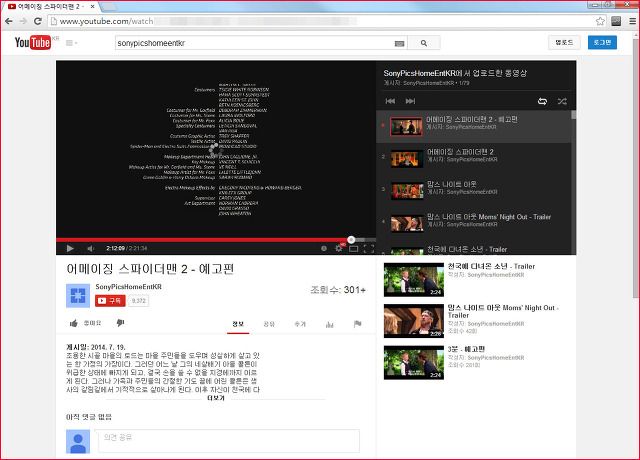The width and height of the screenshot is (640, 460).
Task: Expand the YouTube guide menu dropdown
Action: point(71,43)
